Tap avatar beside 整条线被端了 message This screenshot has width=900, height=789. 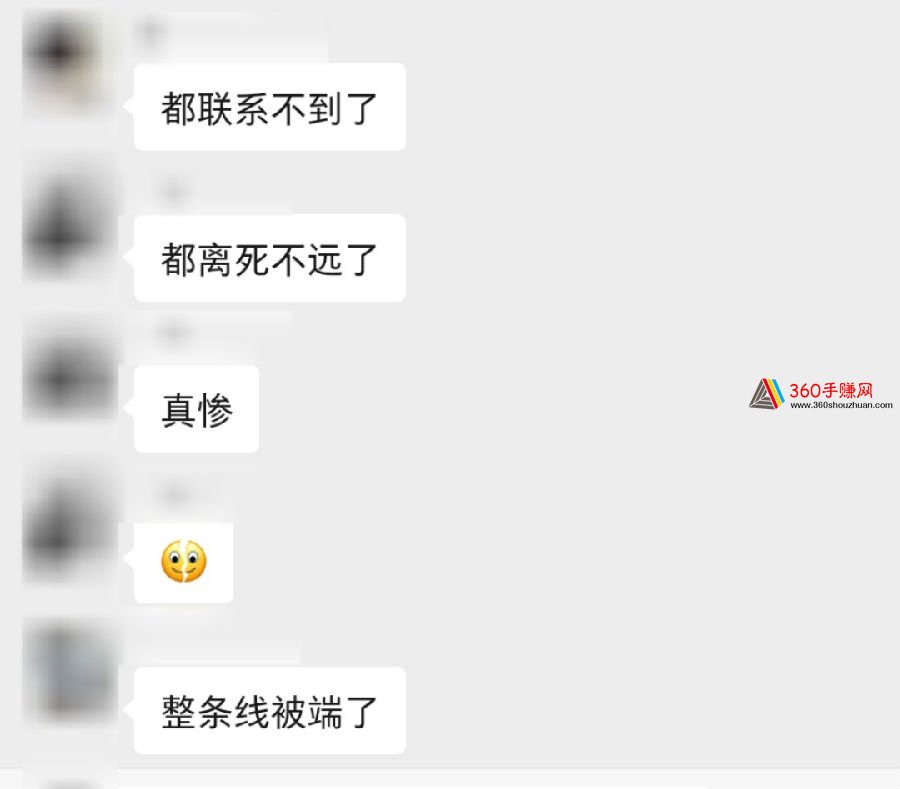click(70, 673)
